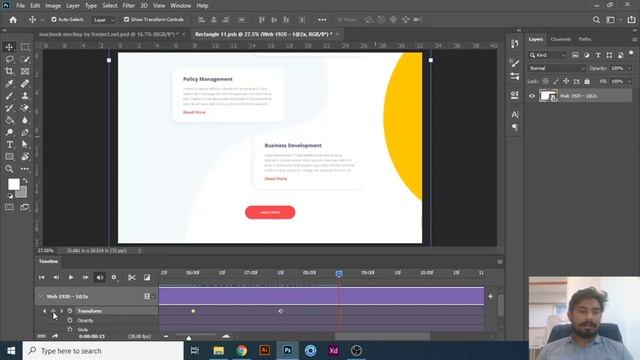Collapse the Web 1920 timeline track
Screen dimensions: 640x360
40,296
